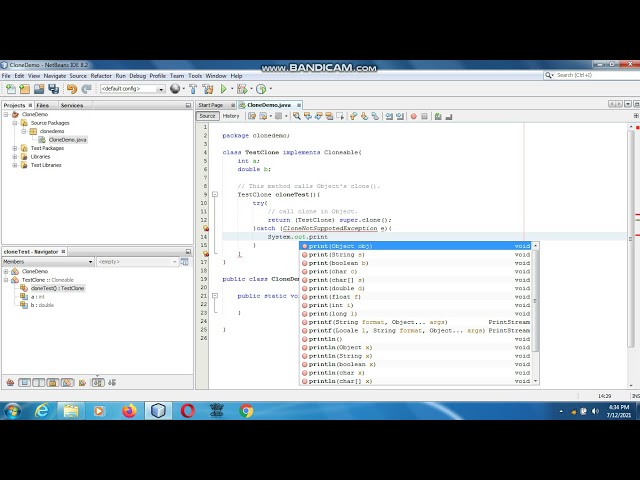Open Firefox from the taskbar
The image size is (640, 480).
click(129, 411)
